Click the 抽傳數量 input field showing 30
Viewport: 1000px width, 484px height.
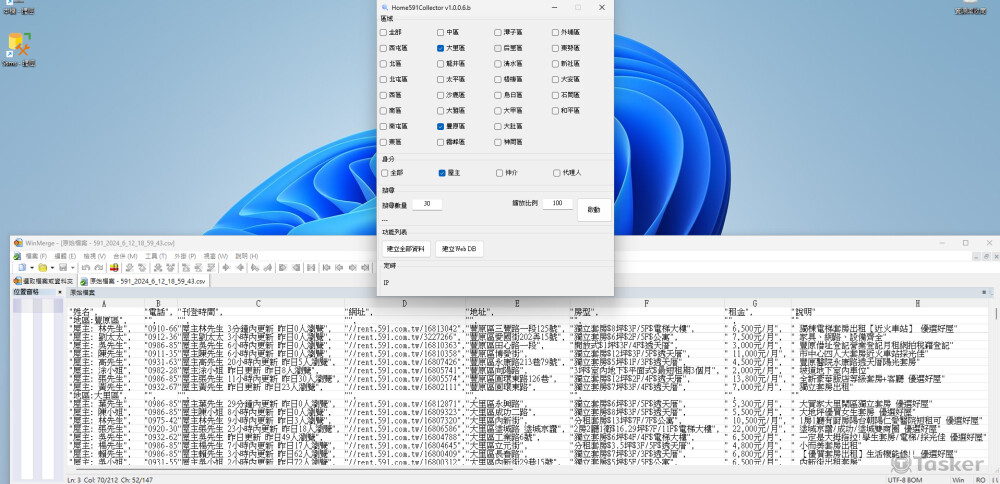point(426,204)
